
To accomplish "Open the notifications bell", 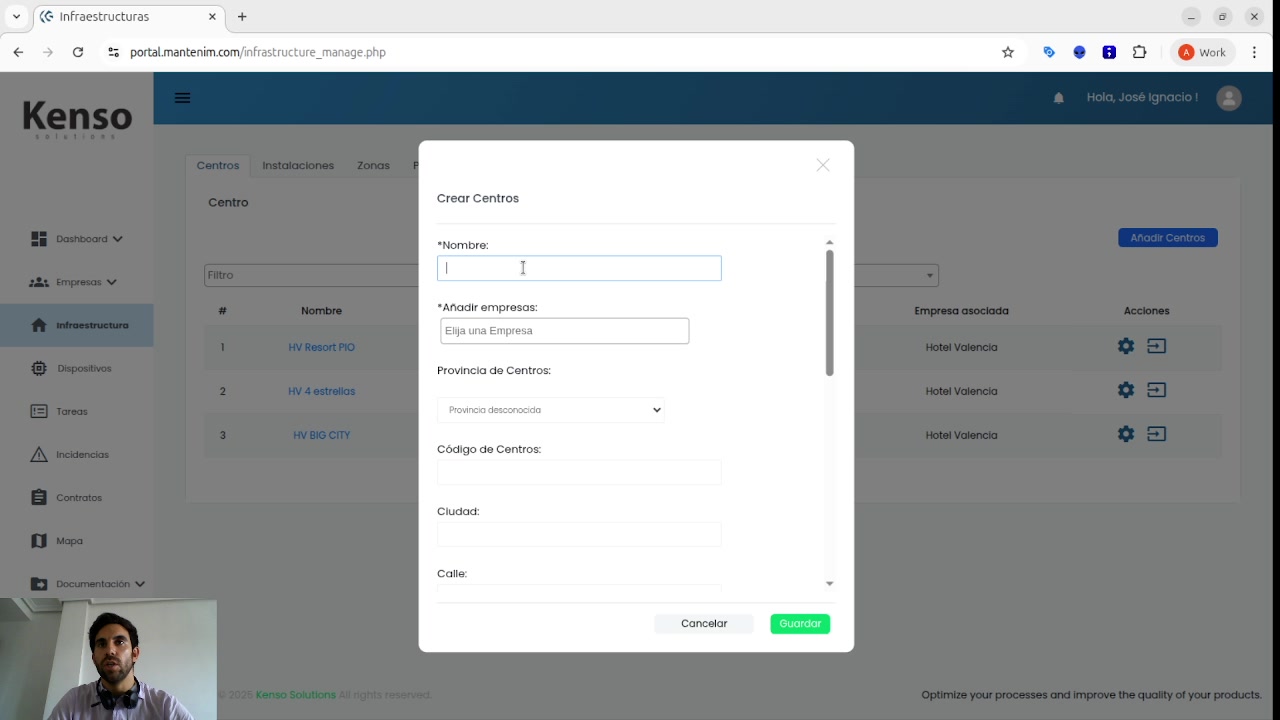I will pyautogui.click(x=1058, y=98).
